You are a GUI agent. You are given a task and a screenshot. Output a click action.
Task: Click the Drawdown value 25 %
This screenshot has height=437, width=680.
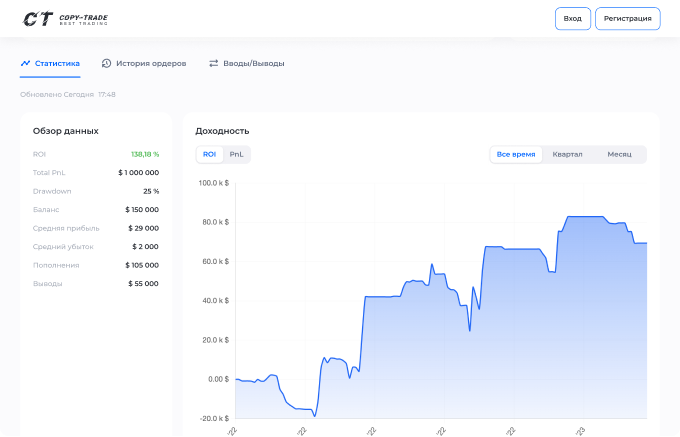(x=151, y=191)
